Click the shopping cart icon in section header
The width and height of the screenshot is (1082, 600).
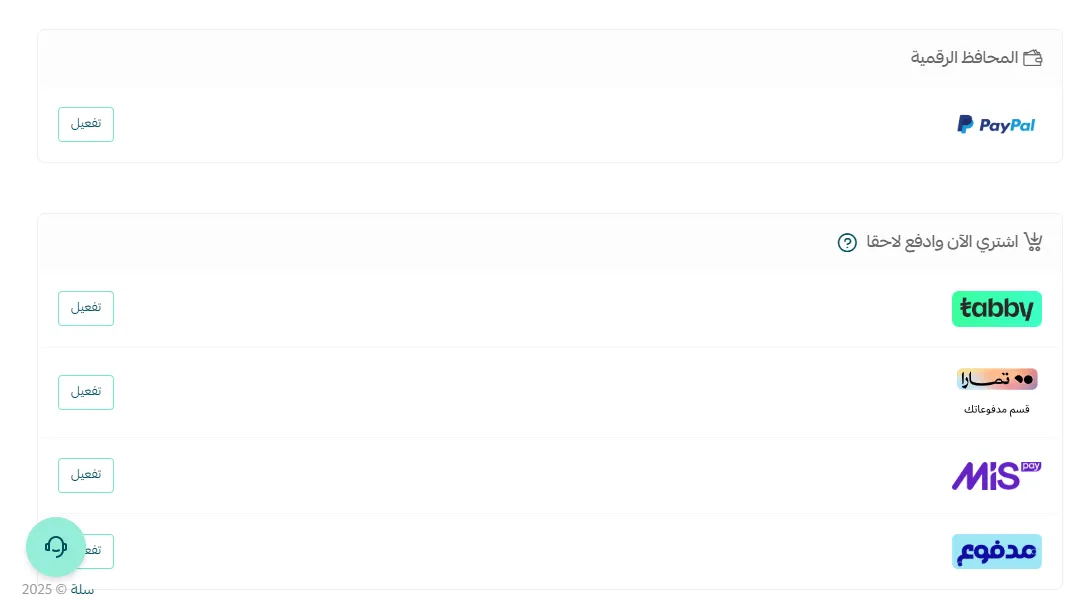tap(1033, 242)
